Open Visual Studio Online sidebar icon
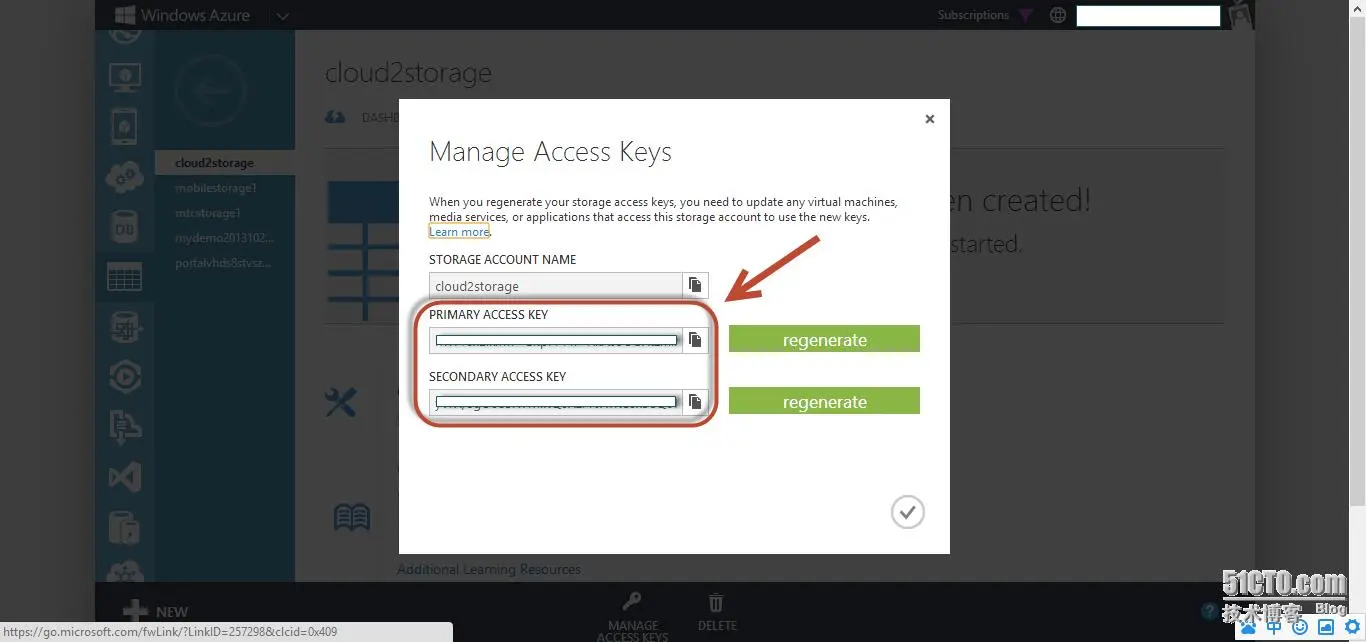This screenshot has height=642, width=1366. tap(125, 477)
